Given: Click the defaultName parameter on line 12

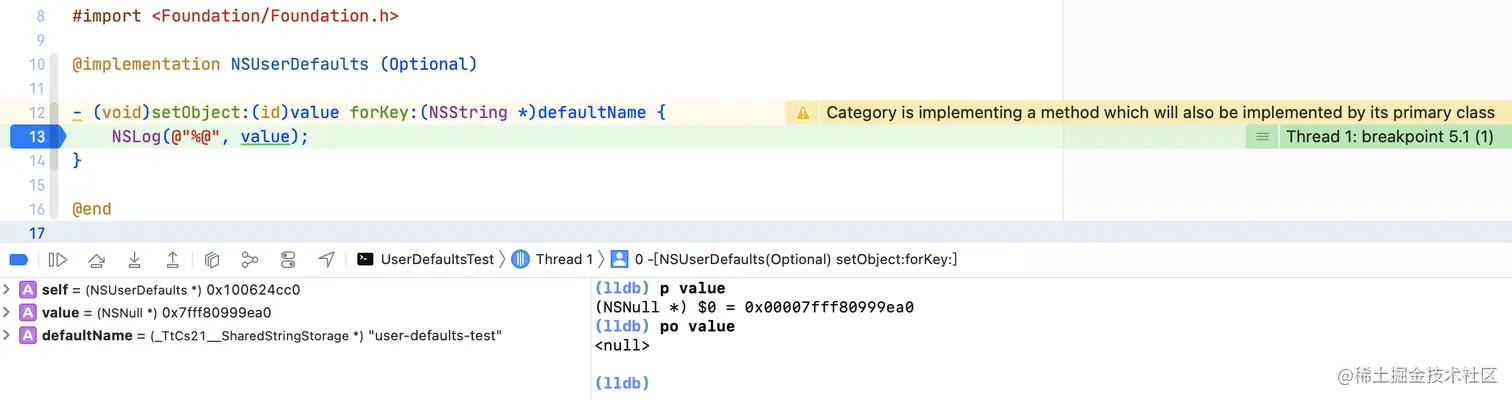Looking at the screenshot, I should pyautogui.click(x=592, y=112).
